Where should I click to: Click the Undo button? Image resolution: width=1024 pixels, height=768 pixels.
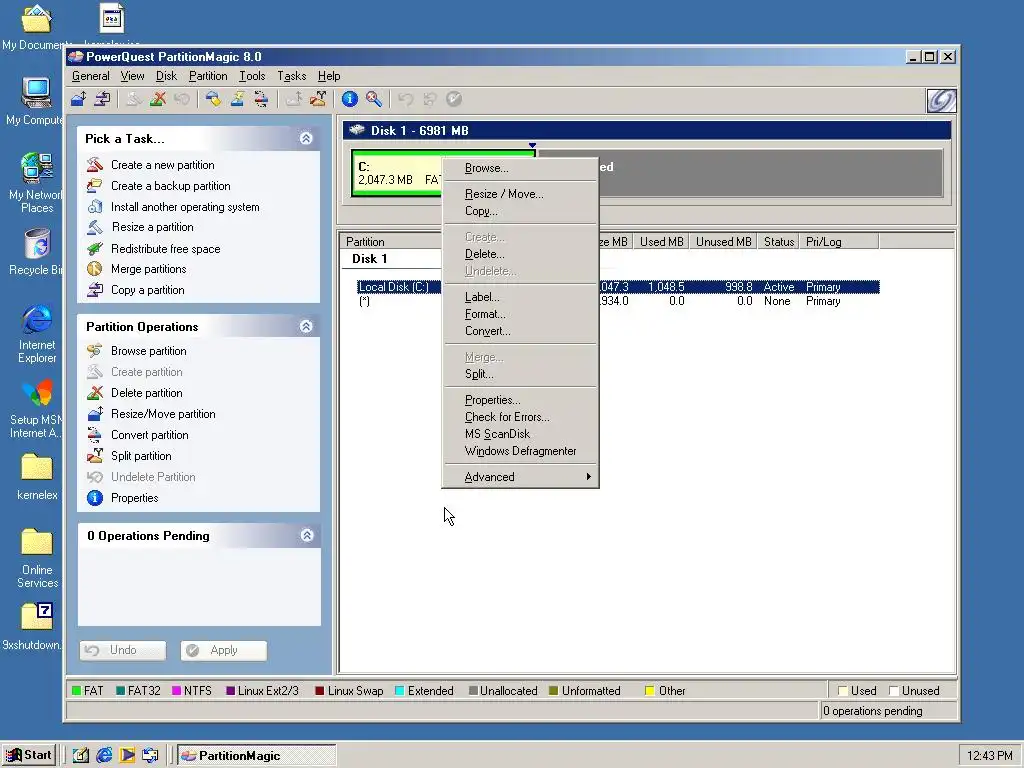click(123, 650)
